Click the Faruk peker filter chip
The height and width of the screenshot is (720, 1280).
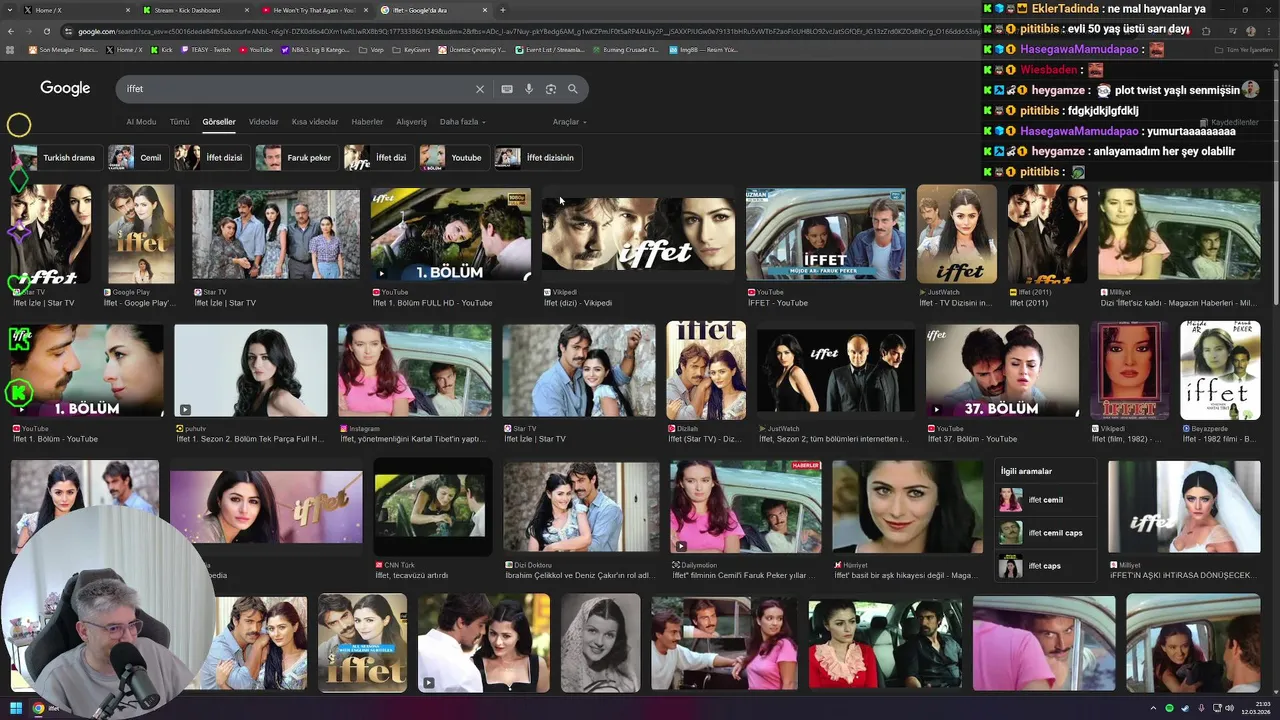[296, 157]
